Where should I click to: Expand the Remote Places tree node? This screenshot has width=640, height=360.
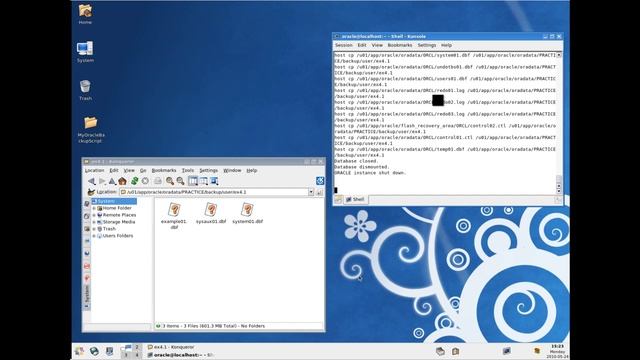(x=94, y=215)
